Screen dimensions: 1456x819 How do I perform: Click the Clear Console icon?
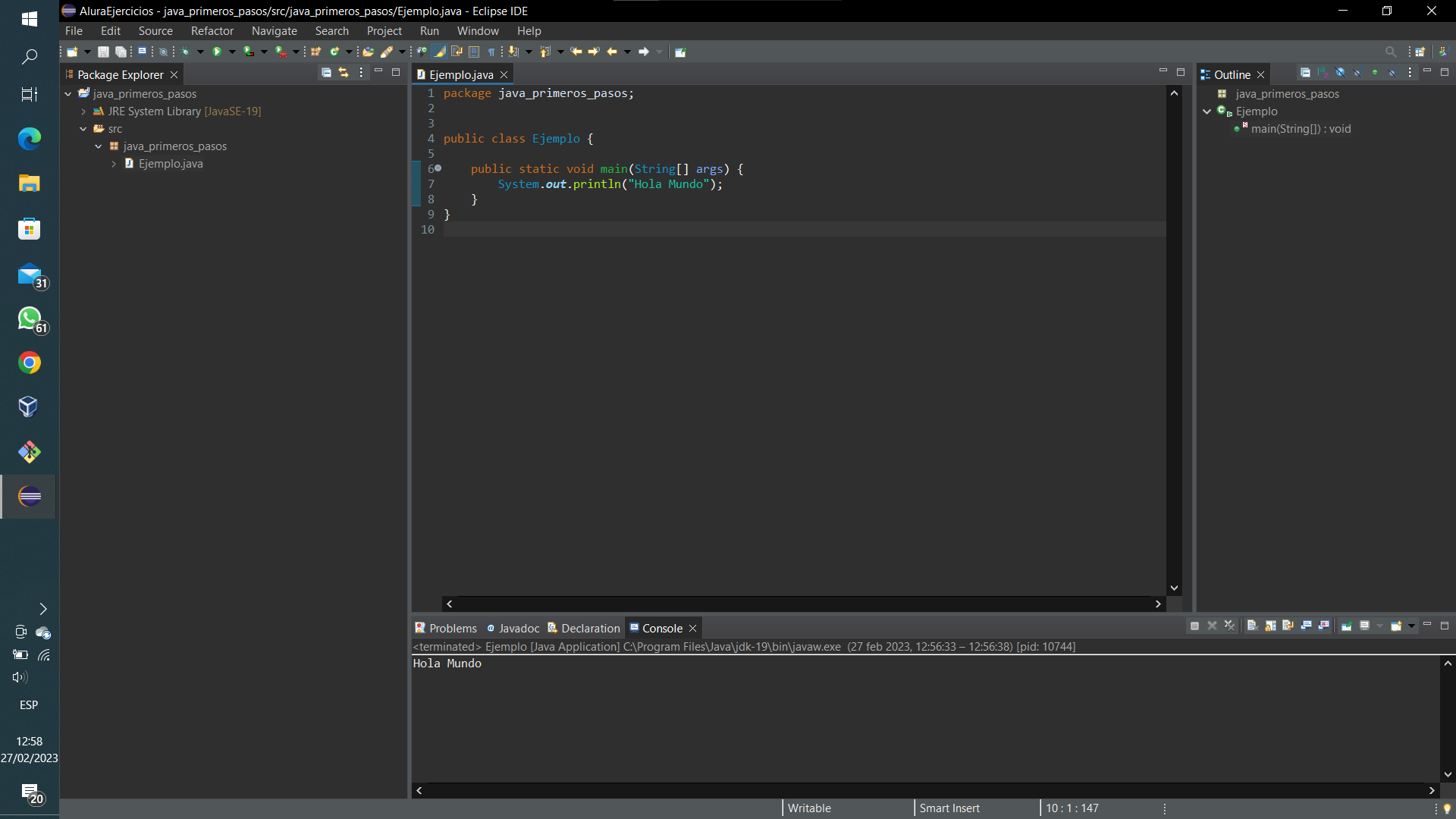[1253, 626]
